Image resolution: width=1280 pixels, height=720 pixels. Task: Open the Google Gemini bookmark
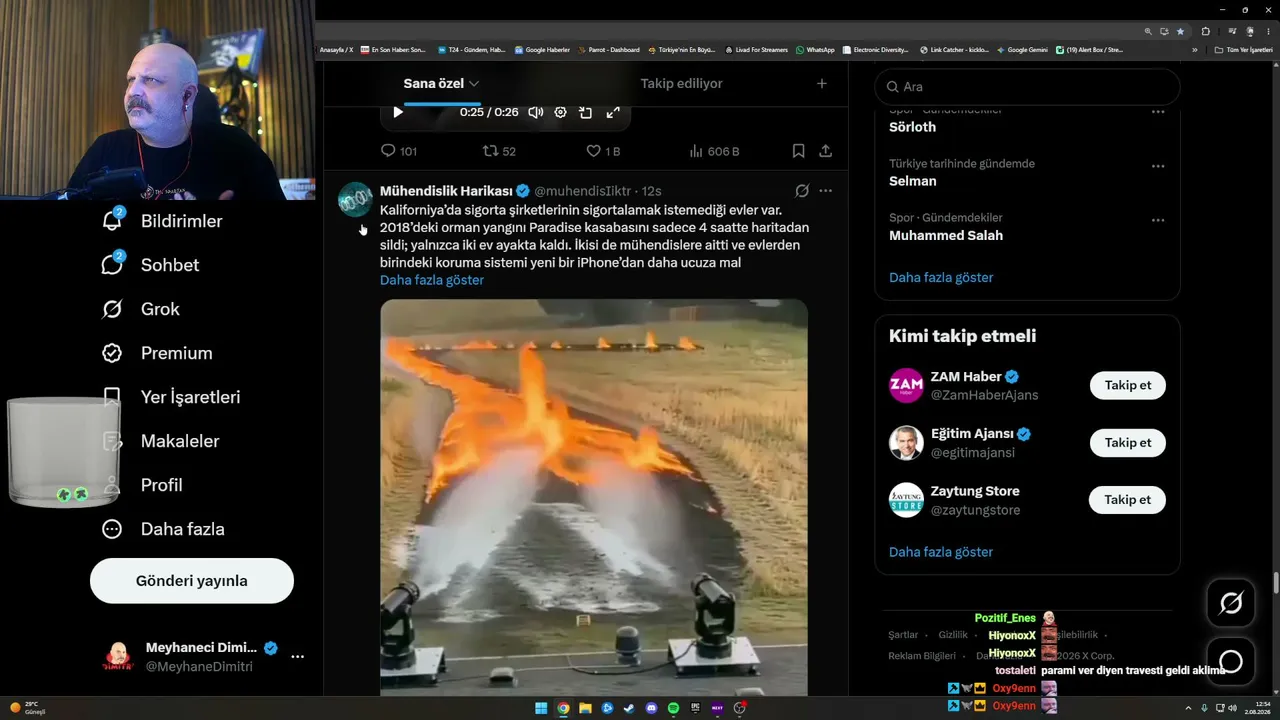pyautogui.click(x=1022, y=50)
